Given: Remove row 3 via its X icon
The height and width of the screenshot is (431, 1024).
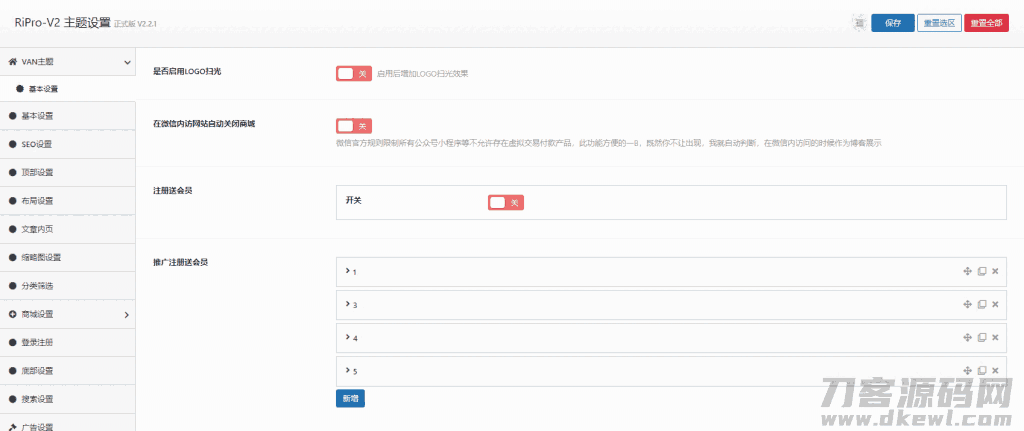Looking at the screenshot, I should tap(995, 304).
